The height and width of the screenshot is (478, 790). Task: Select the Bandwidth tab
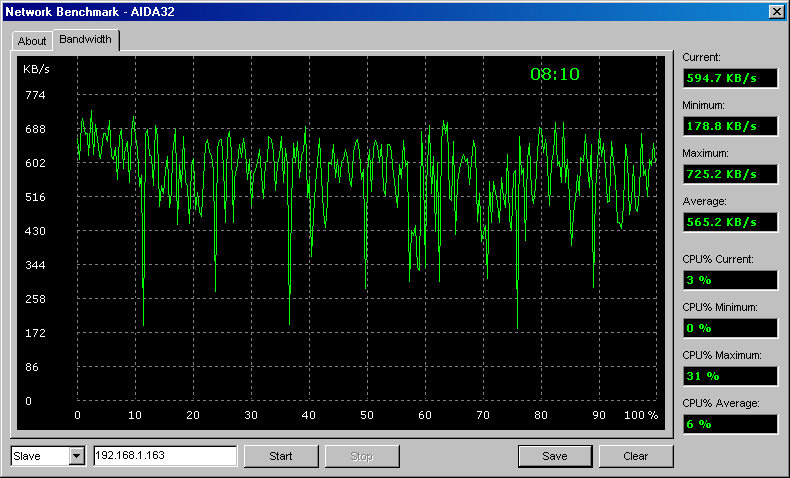pyautogui.click(x=86, y=39)
